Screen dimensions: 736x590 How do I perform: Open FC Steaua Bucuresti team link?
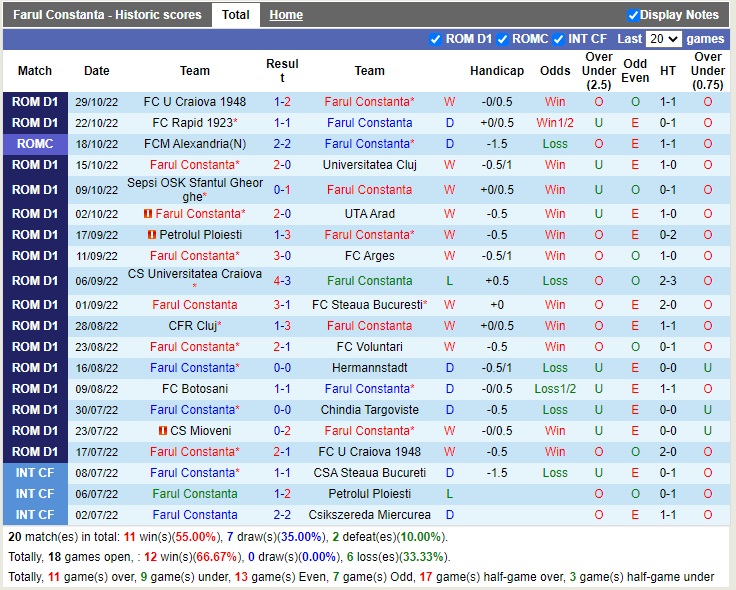tap(367, 305)
